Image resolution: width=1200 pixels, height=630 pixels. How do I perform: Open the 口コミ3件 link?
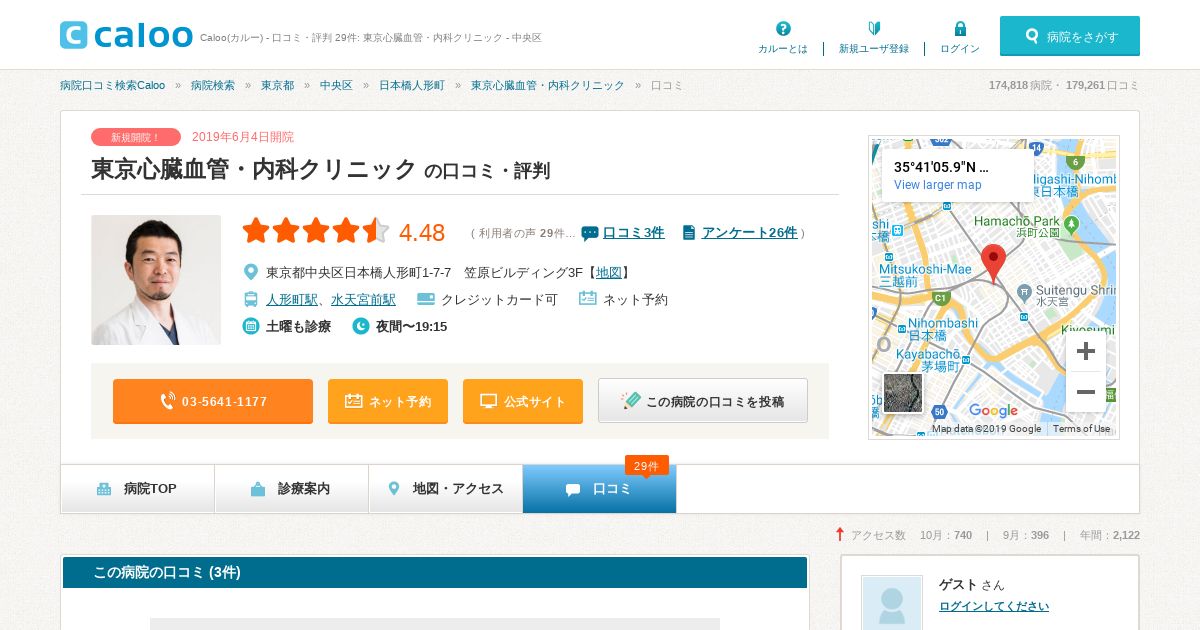click(633, 232)
